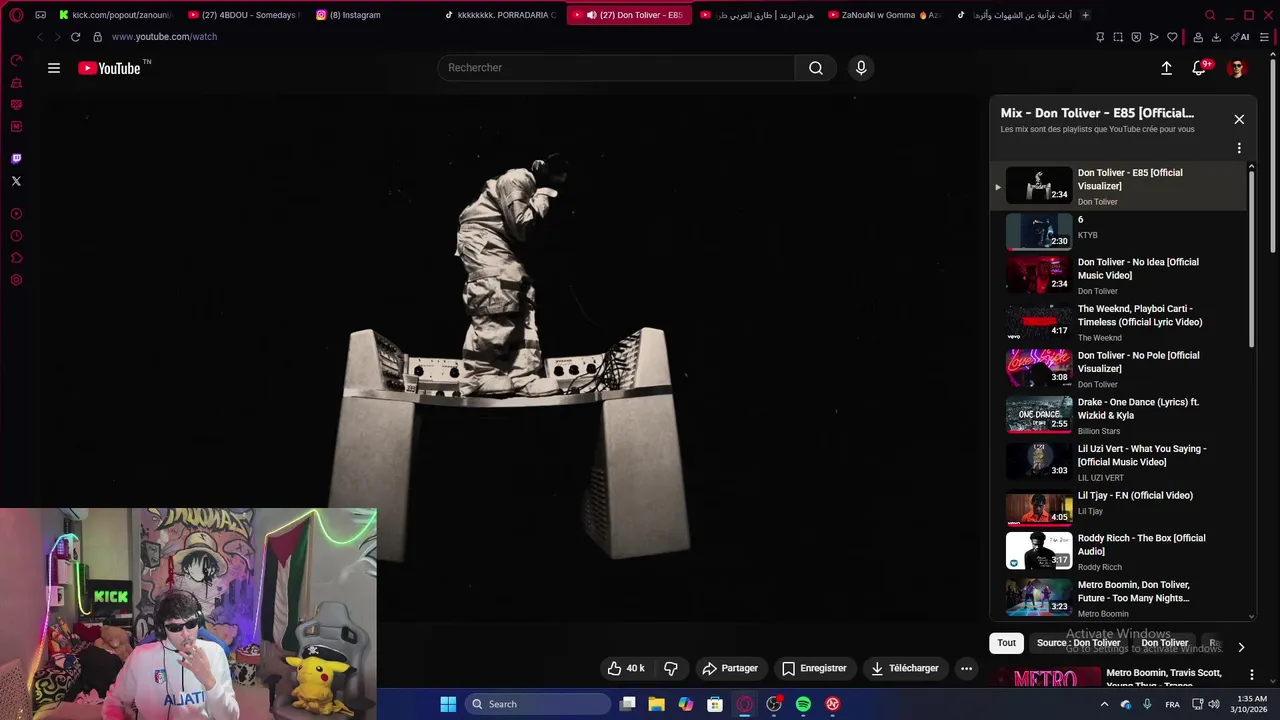Open Opera easy setup menu icon

[1264, 37]
